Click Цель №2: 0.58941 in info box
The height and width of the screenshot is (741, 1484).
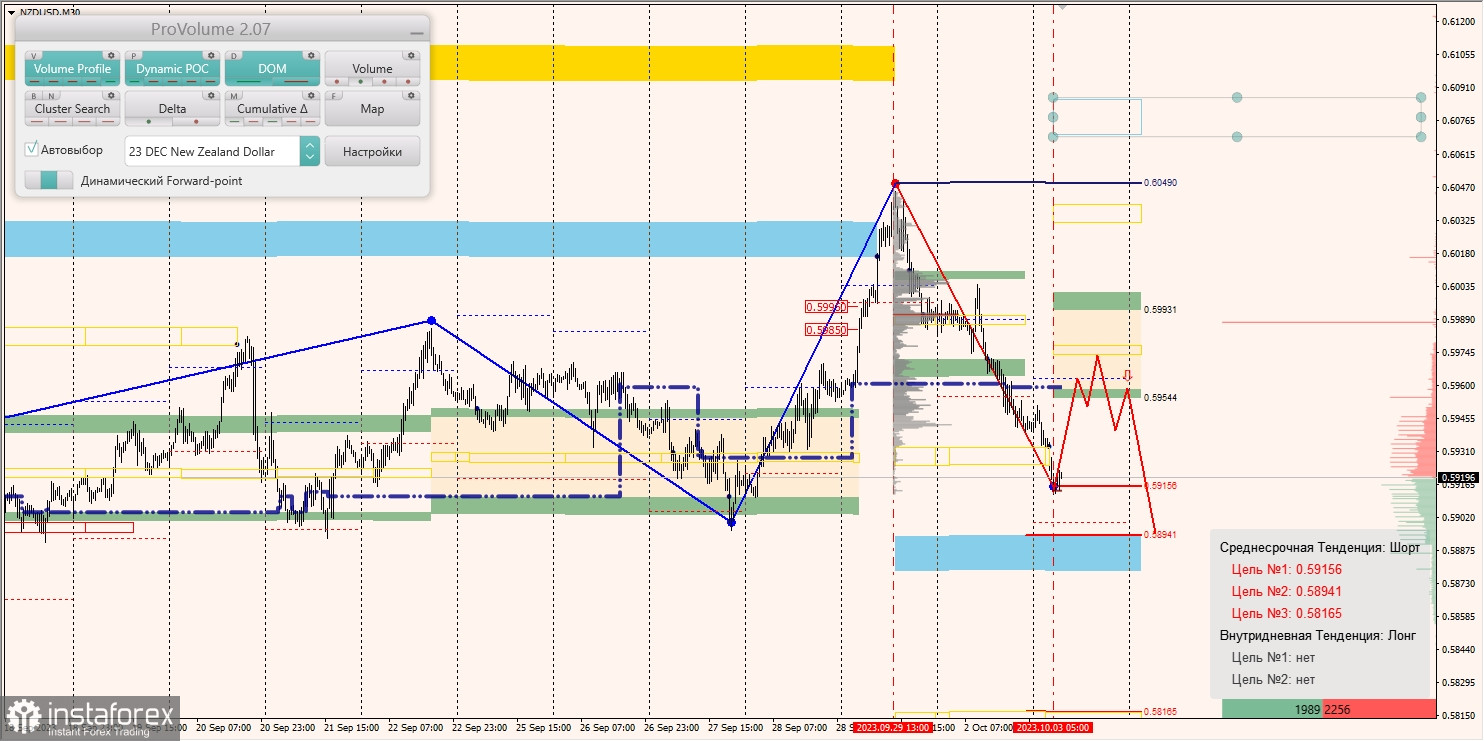coord(1287,591)
